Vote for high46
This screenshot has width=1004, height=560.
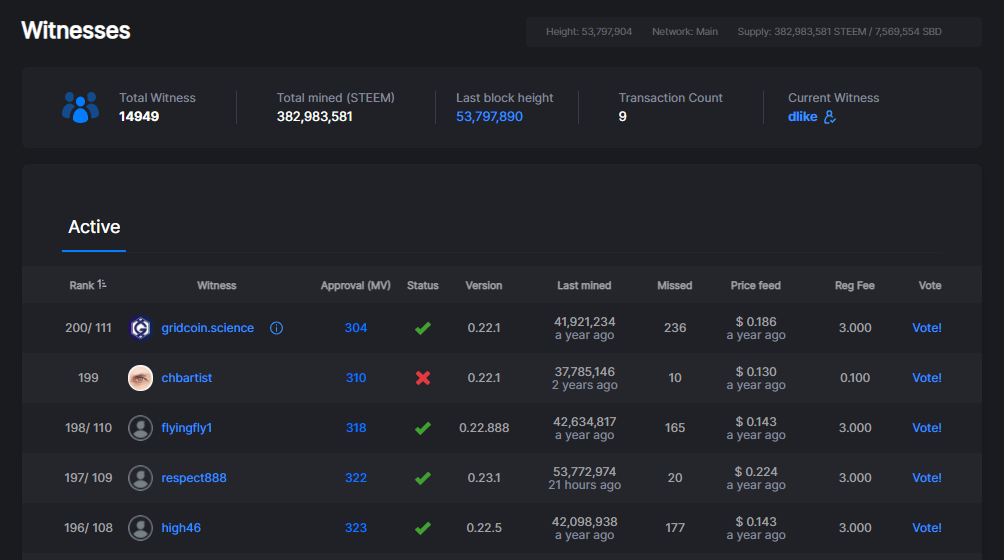coord(927,527)
